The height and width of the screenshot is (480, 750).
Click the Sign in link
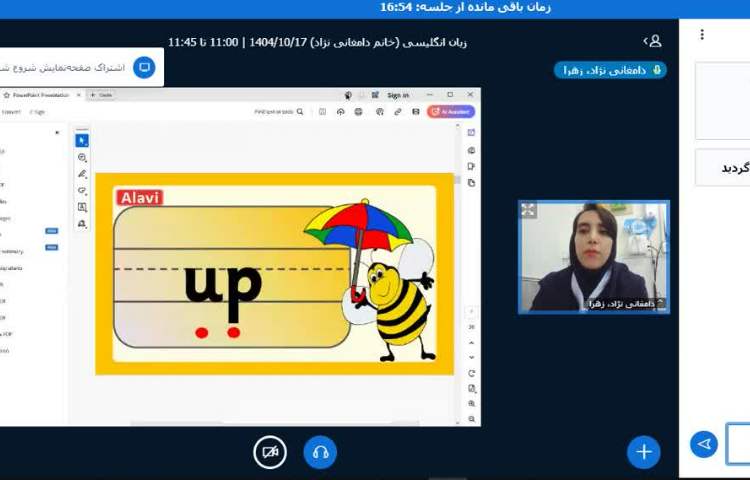click(x=398, y=95)
